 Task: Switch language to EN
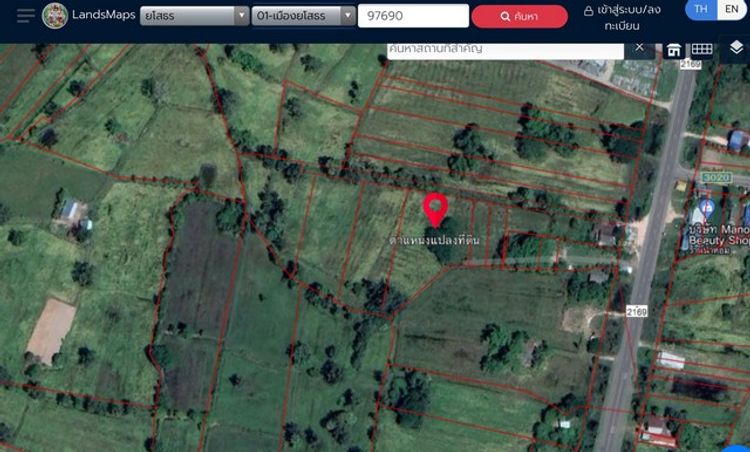pyautogui.click(x=731, y=9)
